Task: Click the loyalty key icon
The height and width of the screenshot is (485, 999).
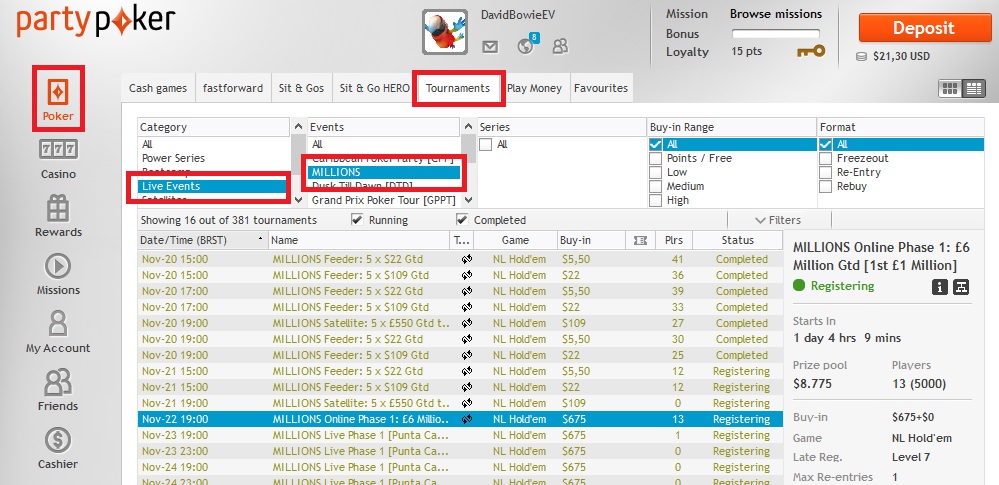Action: 811,51
